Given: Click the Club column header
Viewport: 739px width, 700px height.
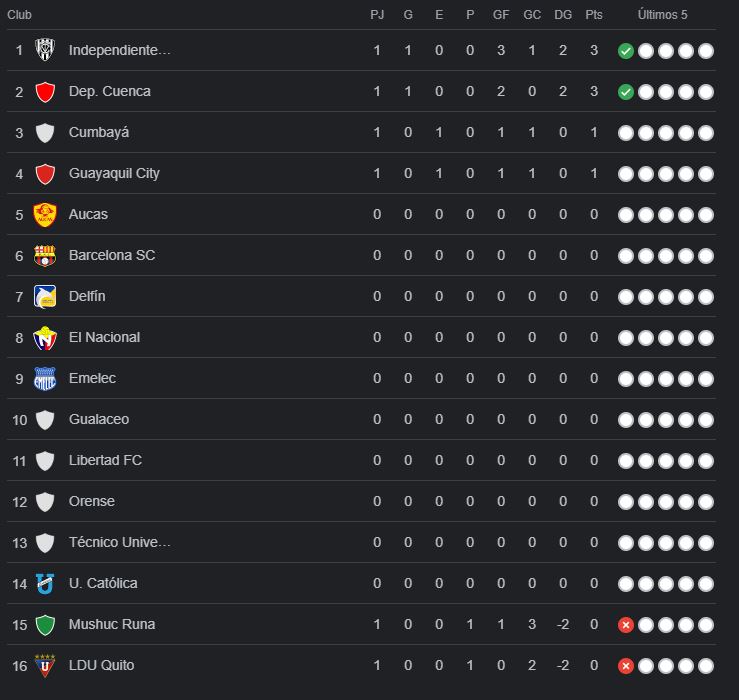Looking at the screenshot, I should coord(19,15).
